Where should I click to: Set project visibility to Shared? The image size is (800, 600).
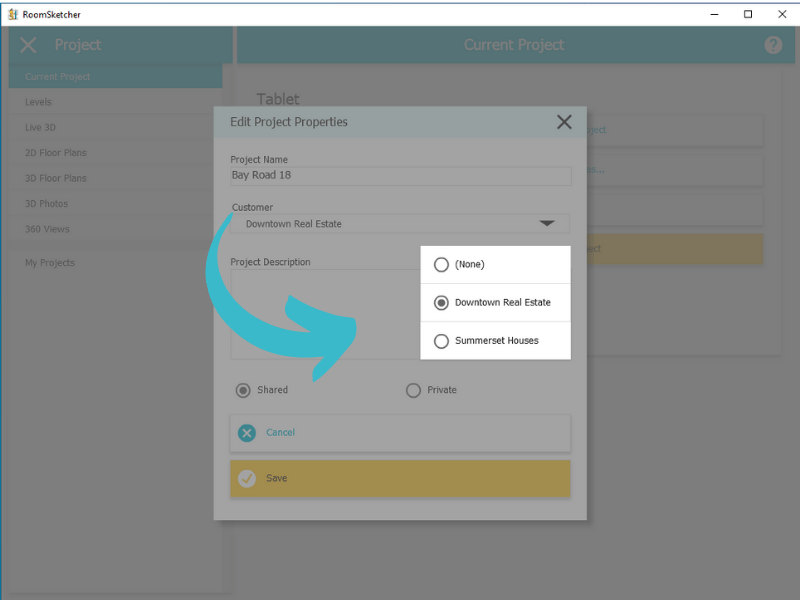click(243, 390)
